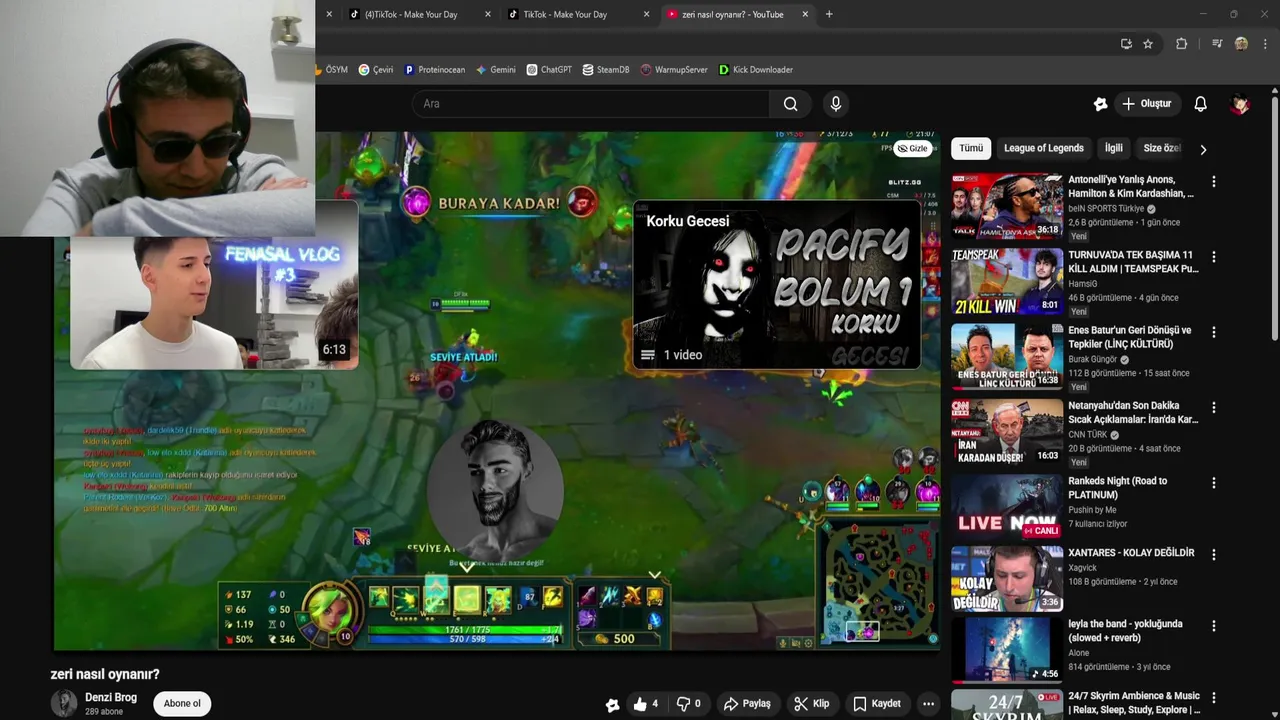1280x720 pixels.
Task: Click the sparkle icon left of like button
Action: [x=613, y=704]
